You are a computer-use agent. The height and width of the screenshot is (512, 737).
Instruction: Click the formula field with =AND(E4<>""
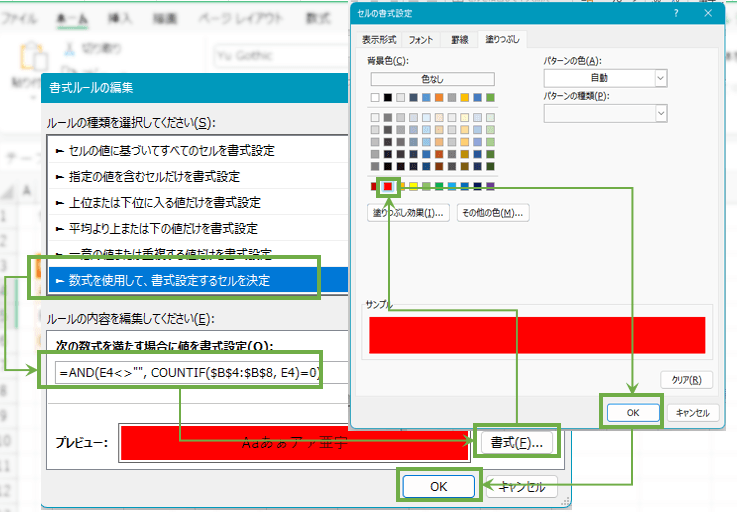[202, 373]
